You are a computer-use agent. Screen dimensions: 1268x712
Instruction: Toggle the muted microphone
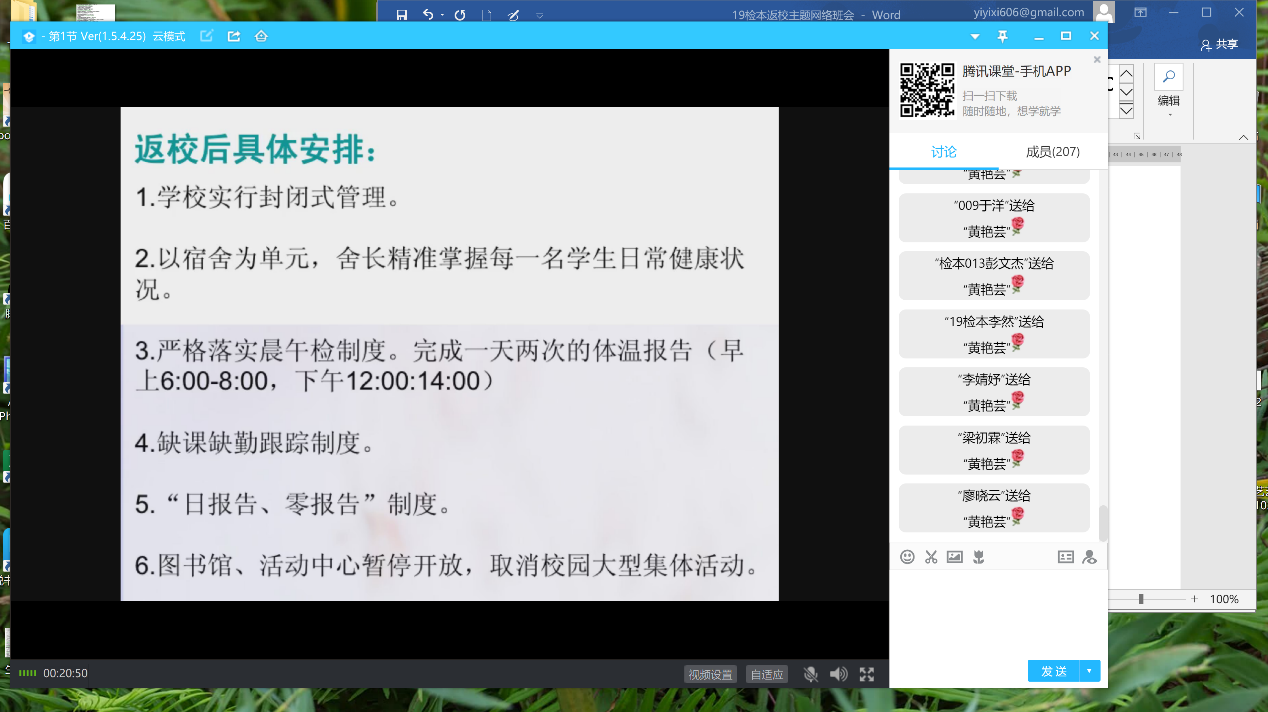pyautogui.click(x=811, y=674)
